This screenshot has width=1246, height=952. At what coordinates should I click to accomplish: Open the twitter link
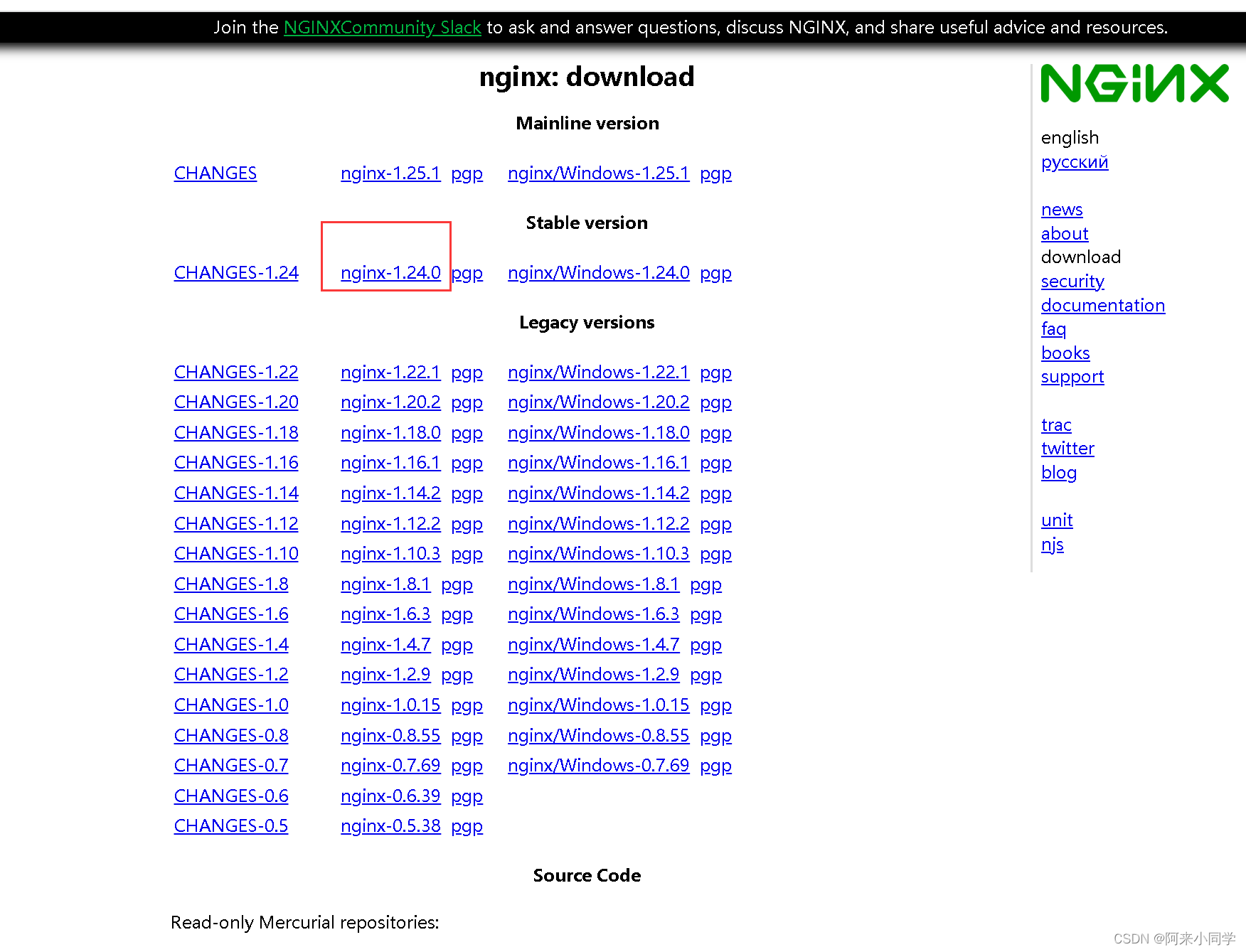tap(1067, 449)
